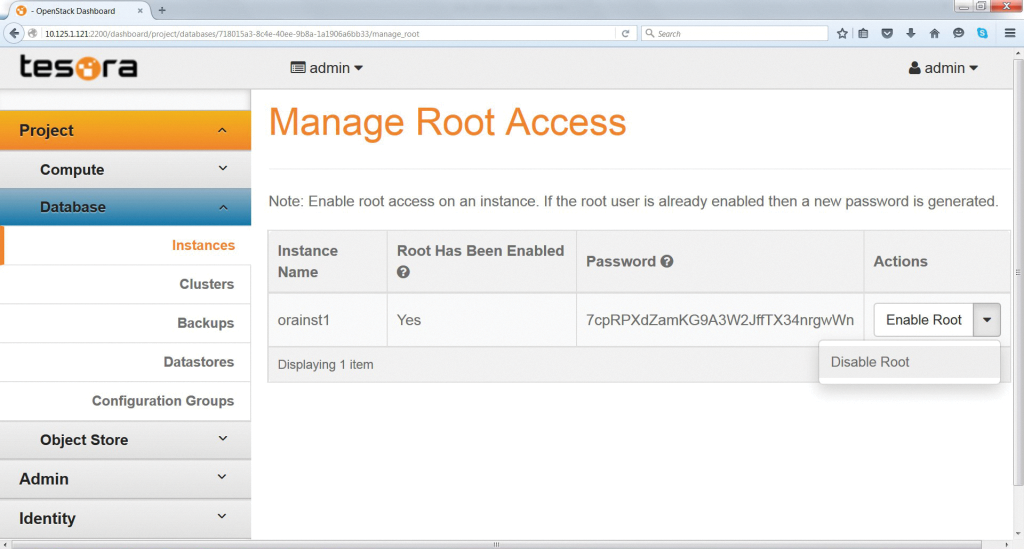
Task: Open the Configuration Groups link
Action: pyautogui.click(x=163, y=401)
